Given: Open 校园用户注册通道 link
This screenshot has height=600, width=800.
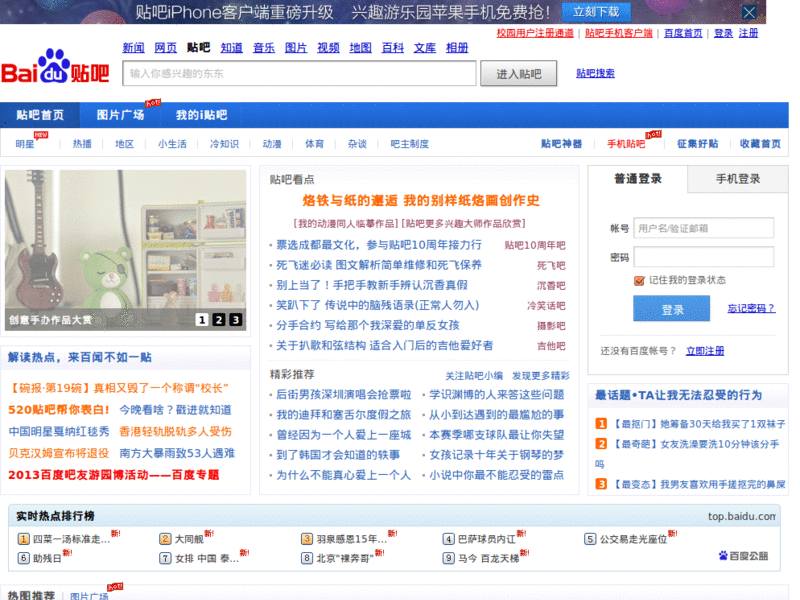Looking at the screenshot, I should [x=535, y=33].
